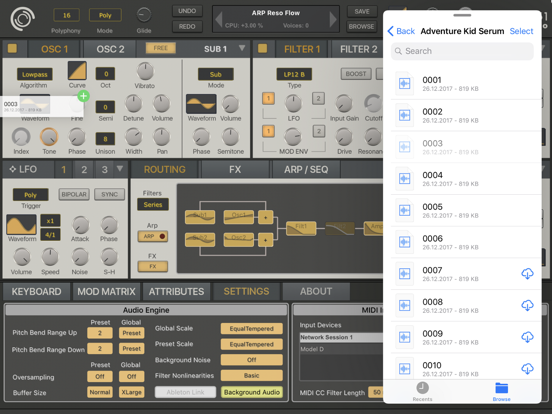
Task: Open the Background Noise Off dropdown
Action: (x=252, y=360)
